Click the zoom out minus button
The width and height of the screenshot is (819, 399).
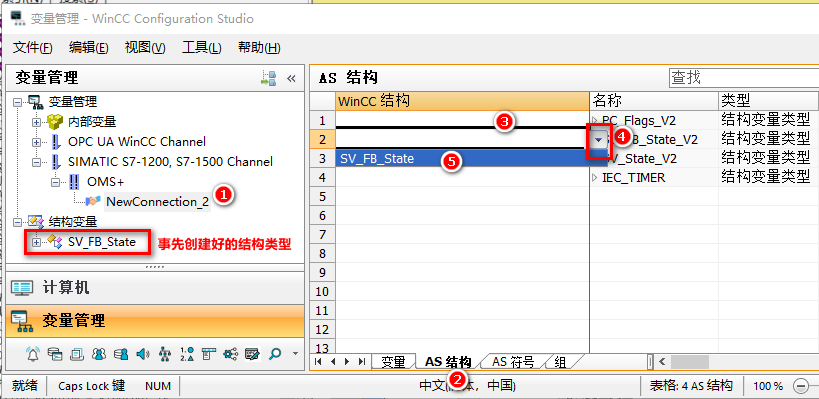point(801,386)
